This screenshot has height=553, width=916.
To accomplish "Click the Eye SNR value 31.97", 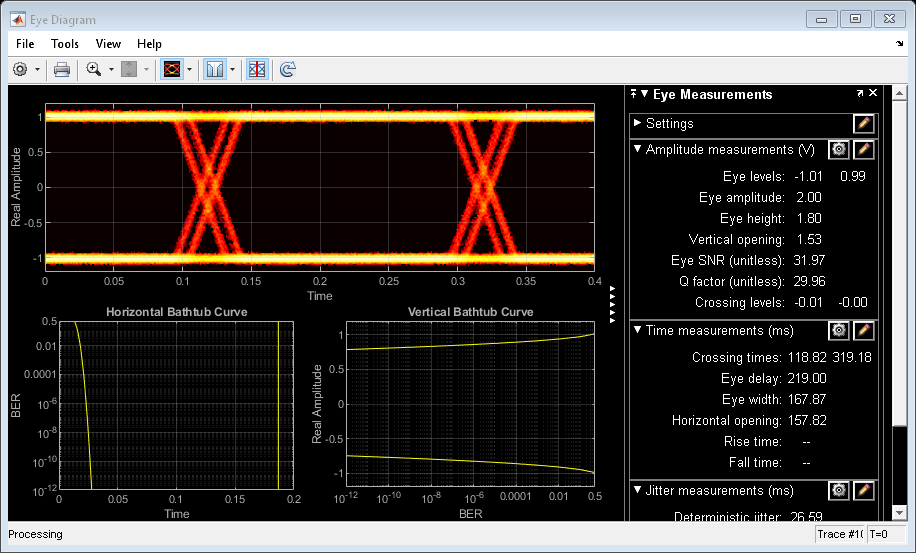I will tap(809, 260).
